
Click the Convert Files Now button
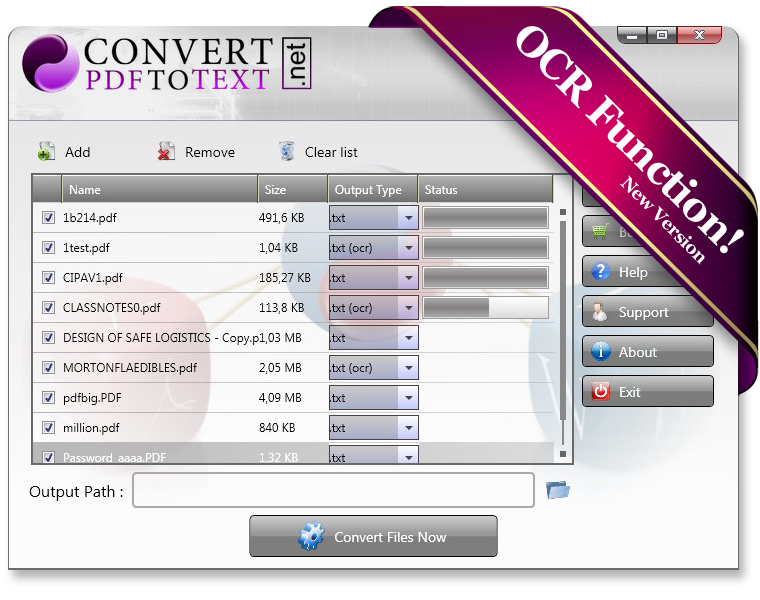(373, 536)
